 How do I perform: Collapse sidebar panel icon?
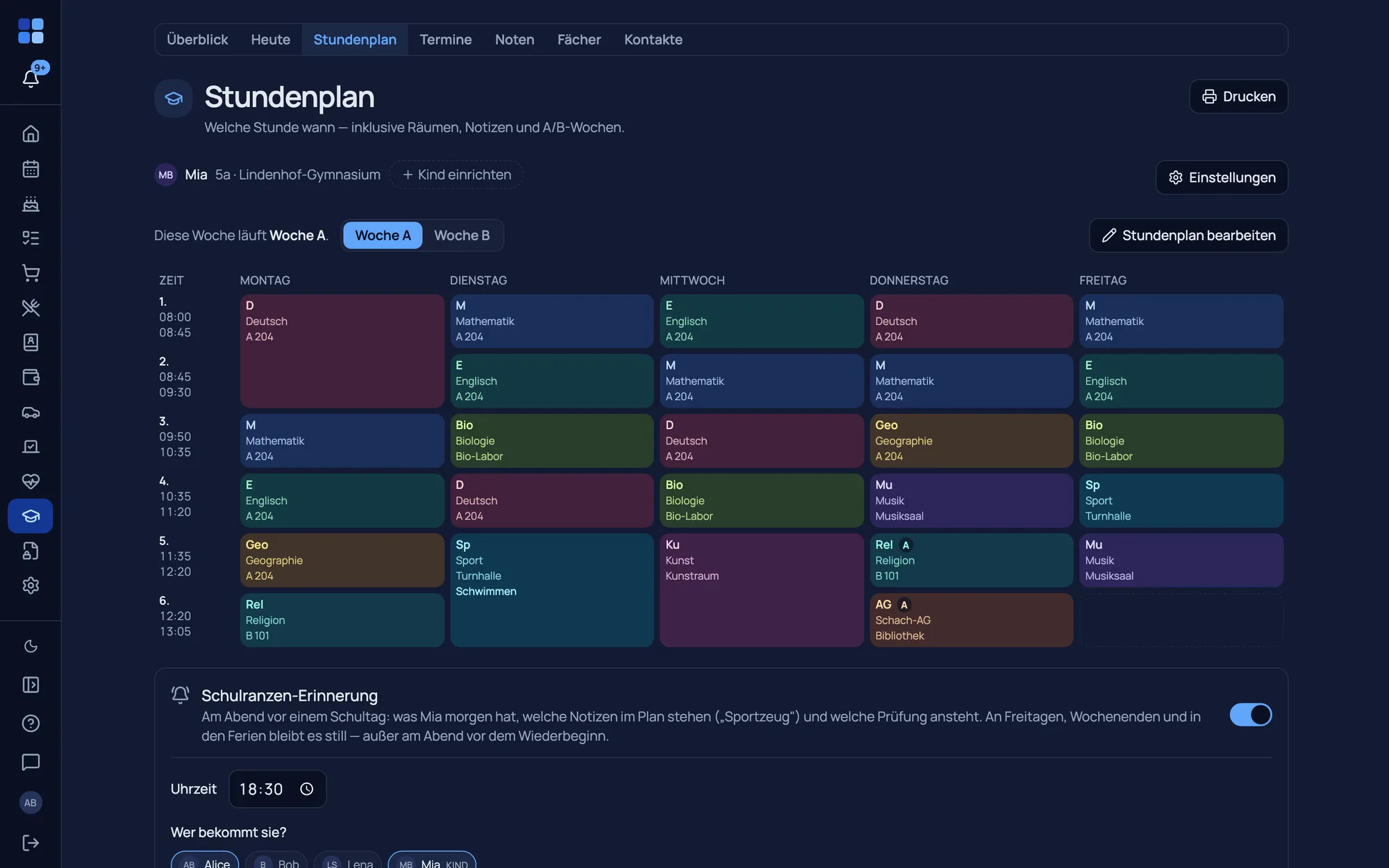31,685
